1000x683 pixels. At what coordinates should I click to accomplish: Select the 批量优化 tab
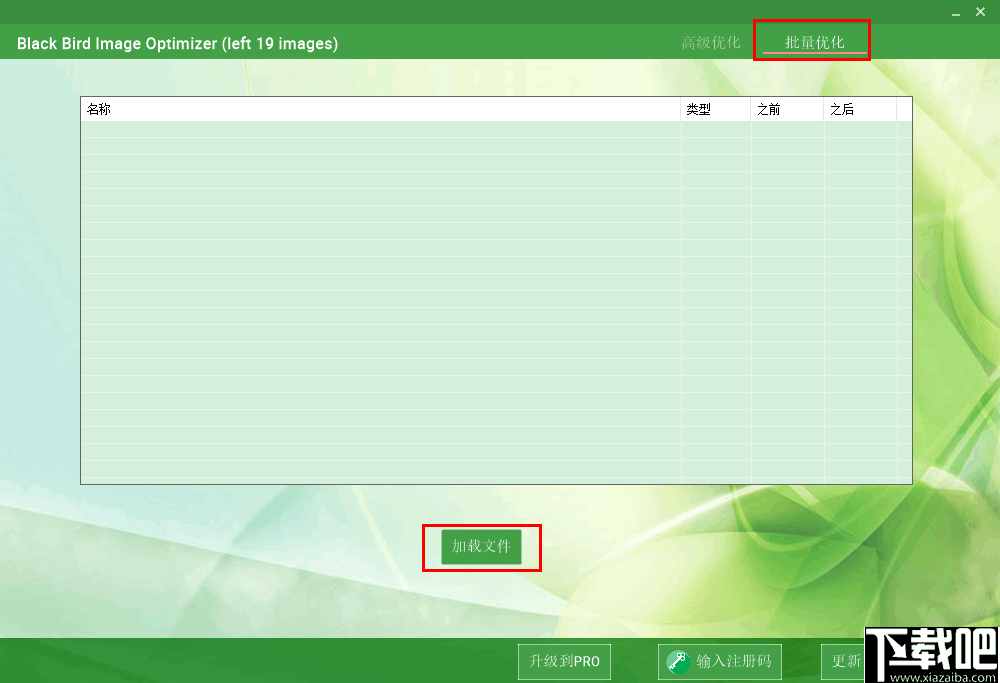pyautogui.click(x=812, y=42)
